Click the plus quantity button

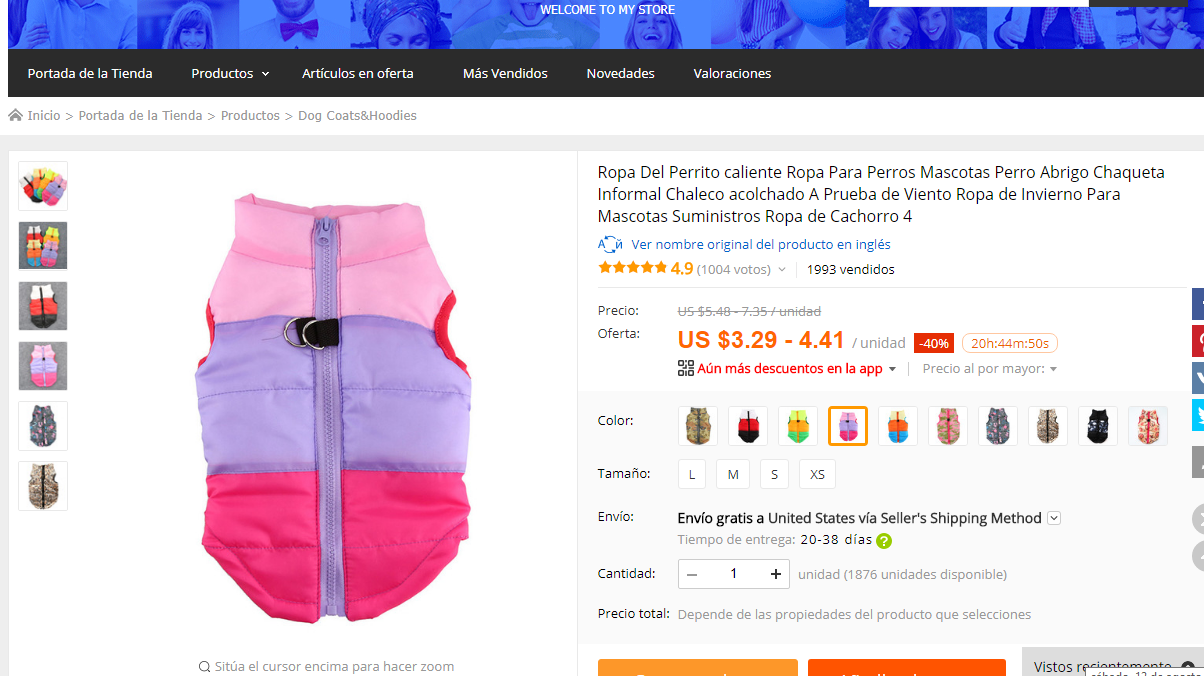pyautogui.click(x=775, y=574)
